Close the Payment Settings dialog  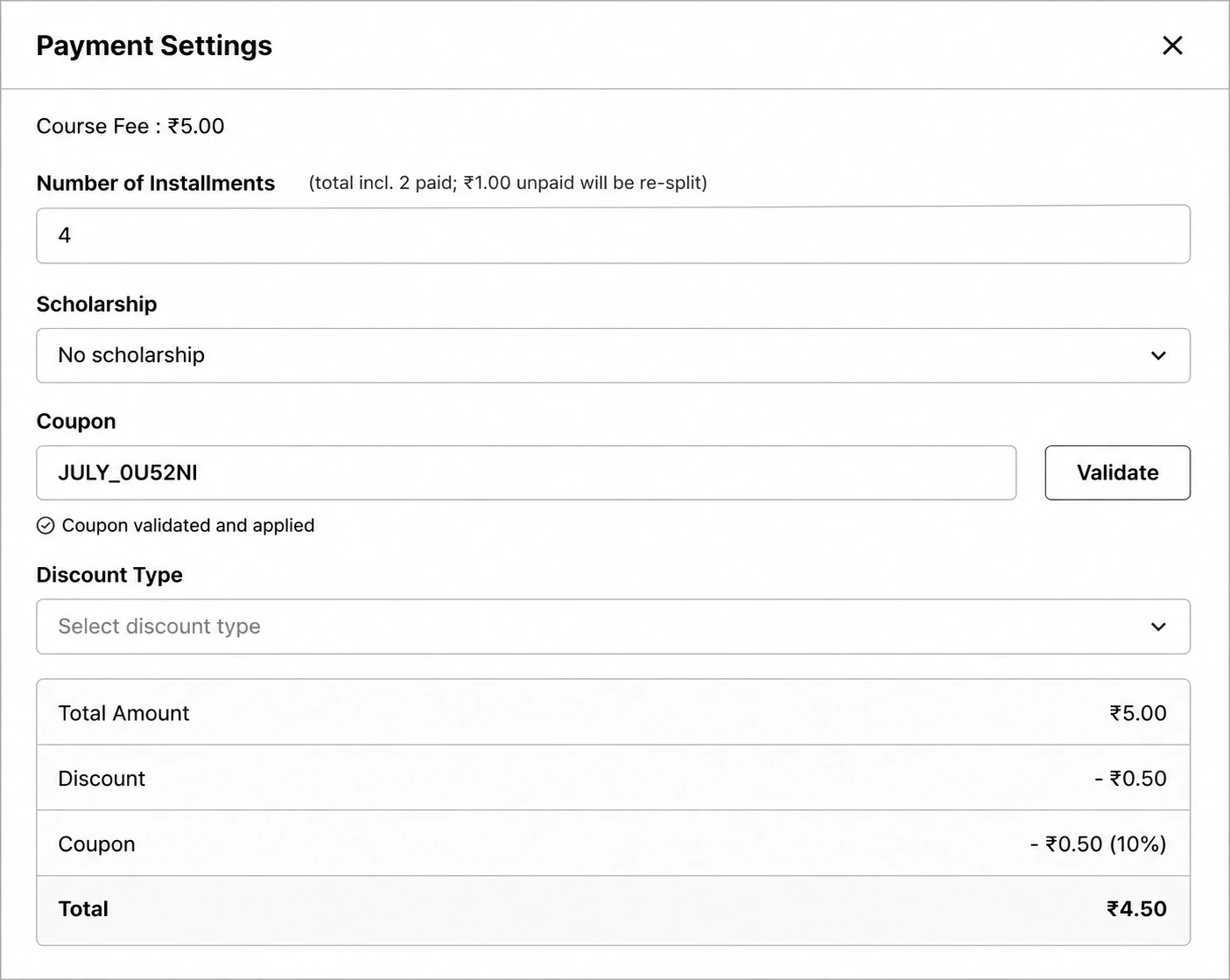[1172, 45]
